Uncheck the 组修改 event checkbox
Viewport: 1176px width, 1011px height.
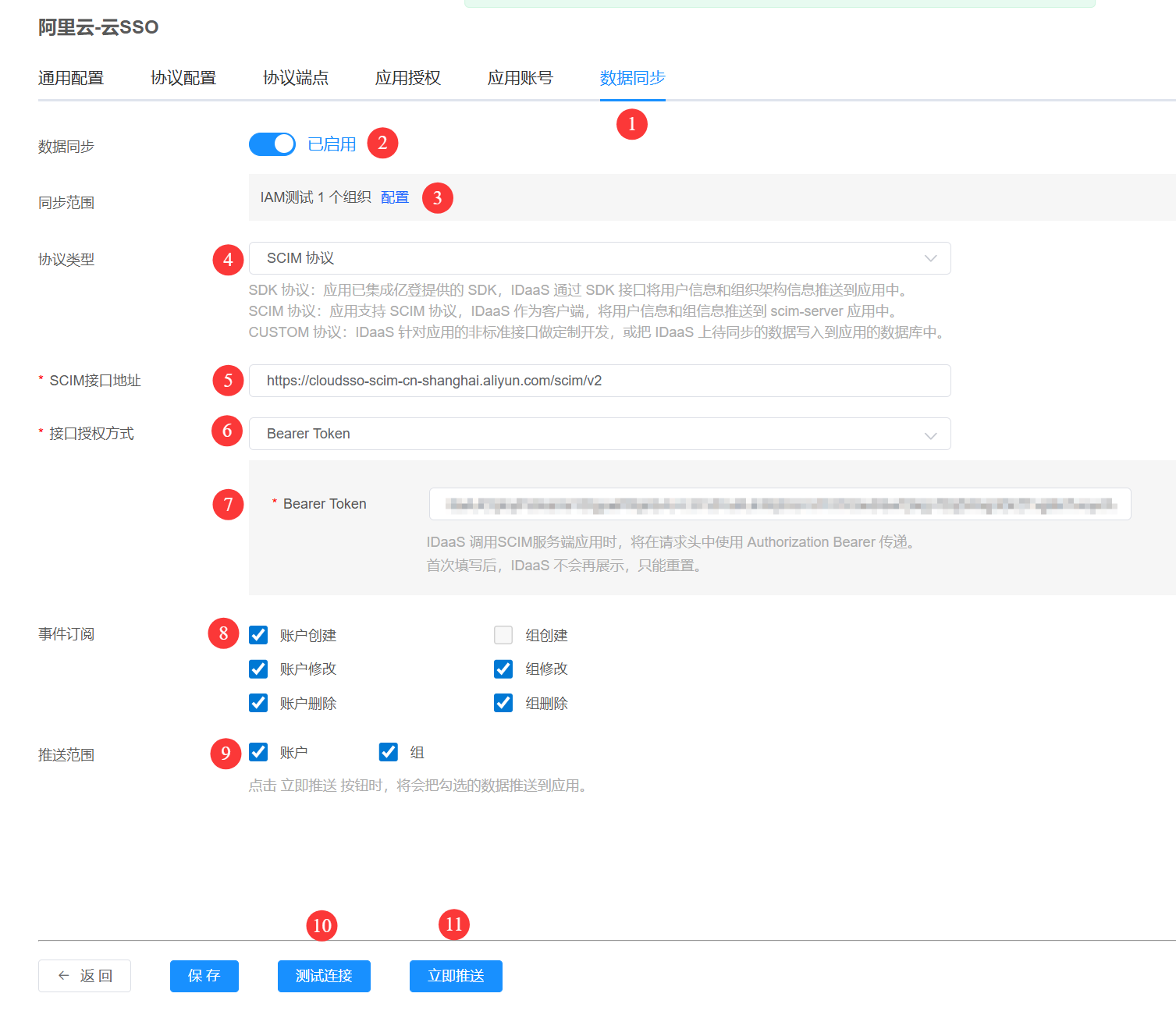(503, 669)
